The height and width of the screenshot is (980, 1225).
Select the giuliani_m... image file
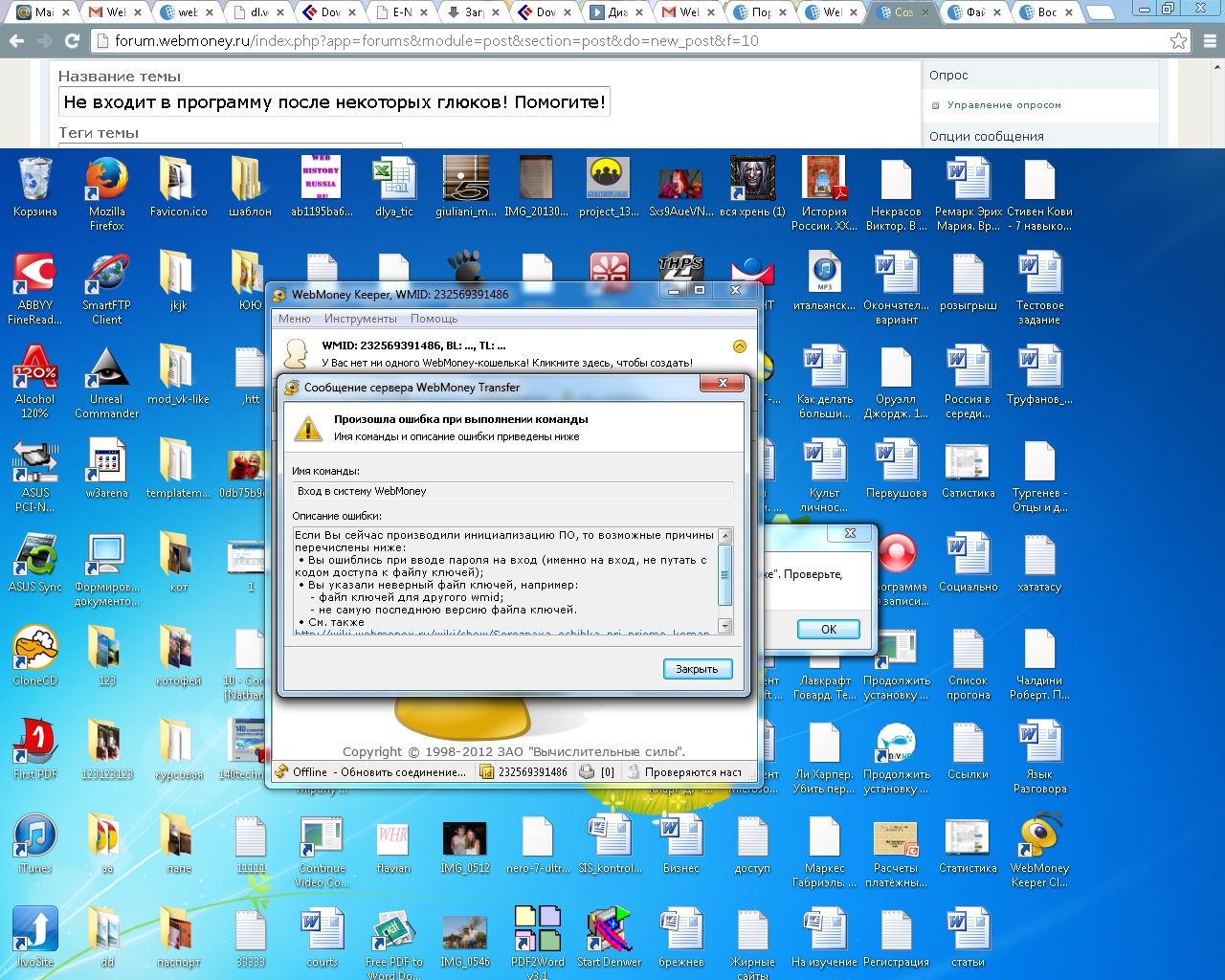(466, 187)
